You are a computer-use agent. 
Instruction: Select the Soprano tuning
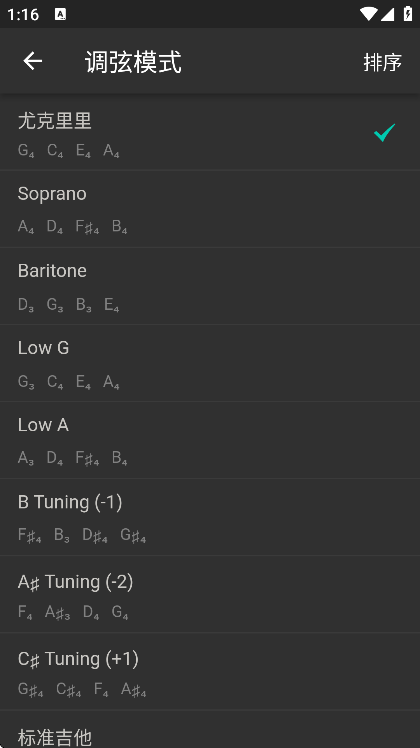point(210,209)
